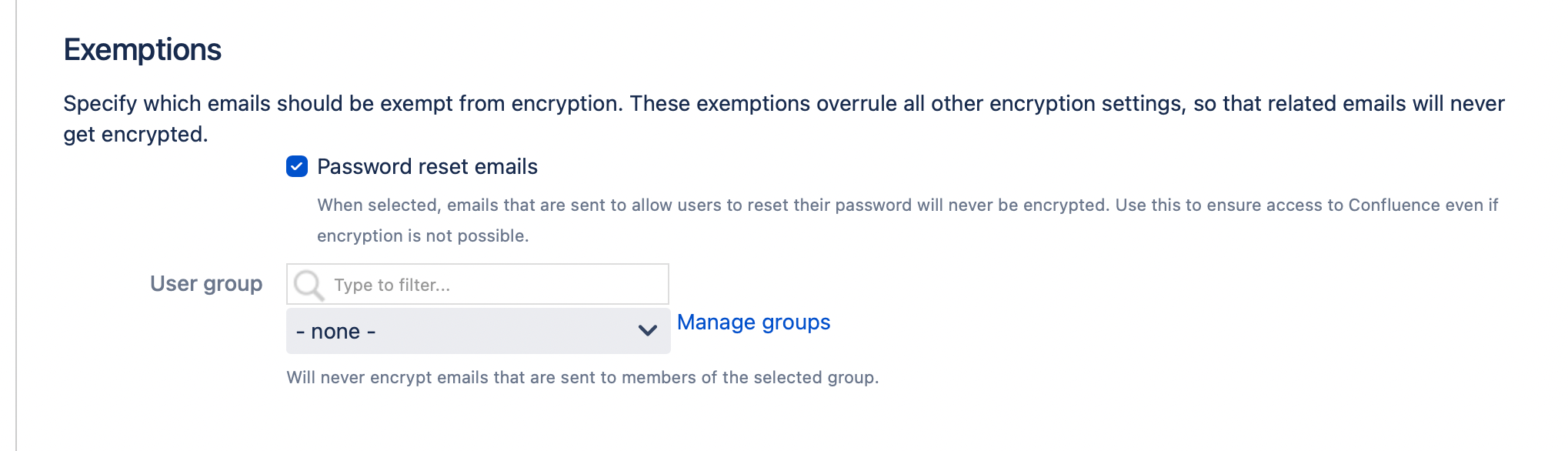Uncheck the Password reset emails checkbox

tap(297, 166)
